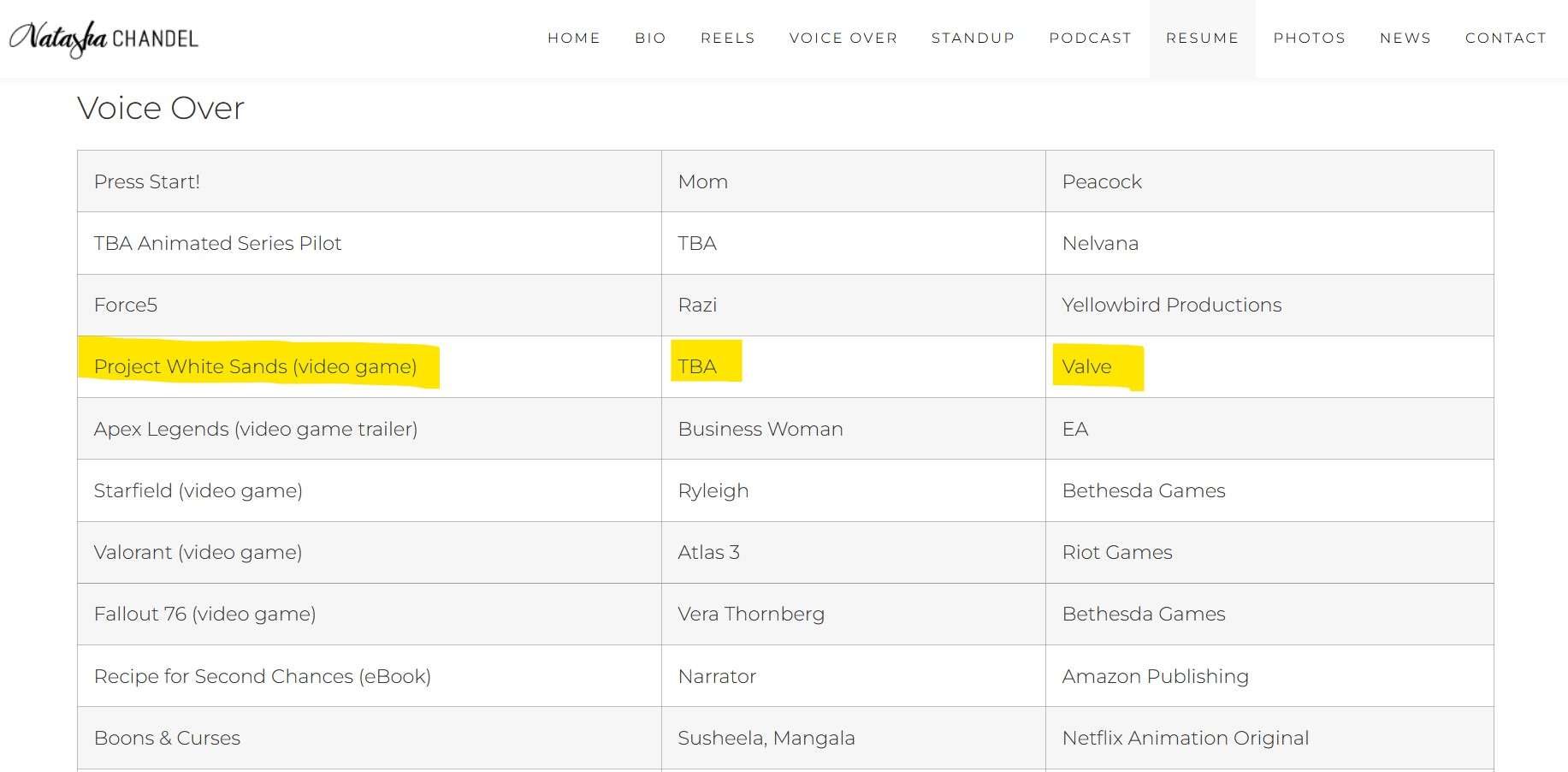Screen dimensions: 1568x772
Task: Click the Natasha Chandel logo
Action: tap(104, 39)
